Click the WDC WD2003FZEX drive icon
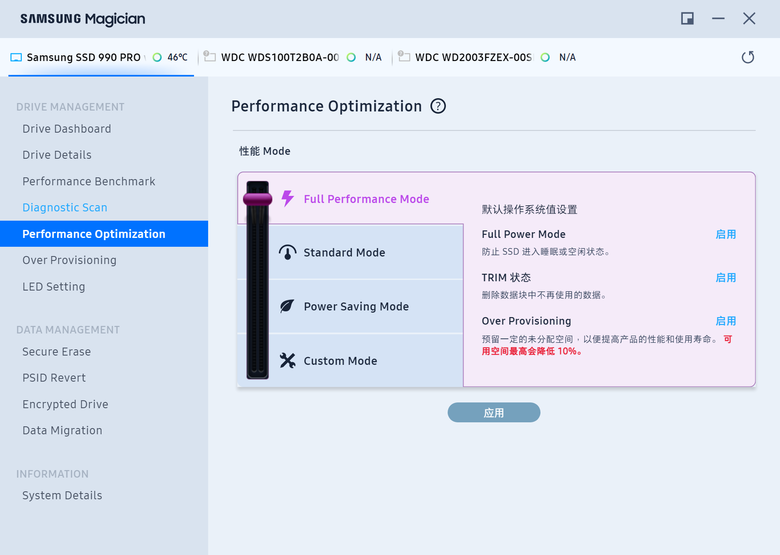780x555 pixels. pyautogui.click(x=404, y=57)
